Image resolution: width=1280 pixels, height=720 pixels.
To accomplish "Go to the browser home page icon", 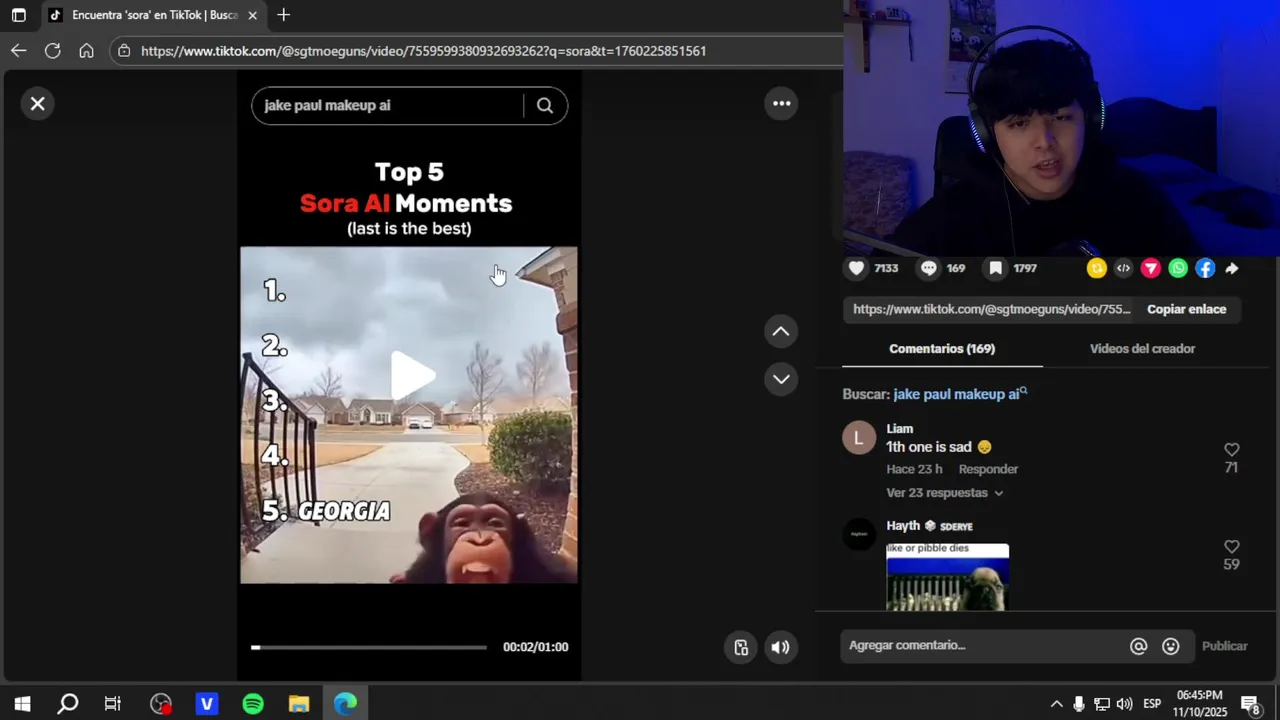I will [86, 51].
